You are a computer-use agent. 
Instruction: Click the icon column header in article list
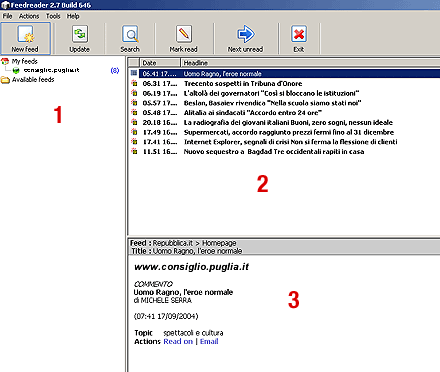click(134, 62)
